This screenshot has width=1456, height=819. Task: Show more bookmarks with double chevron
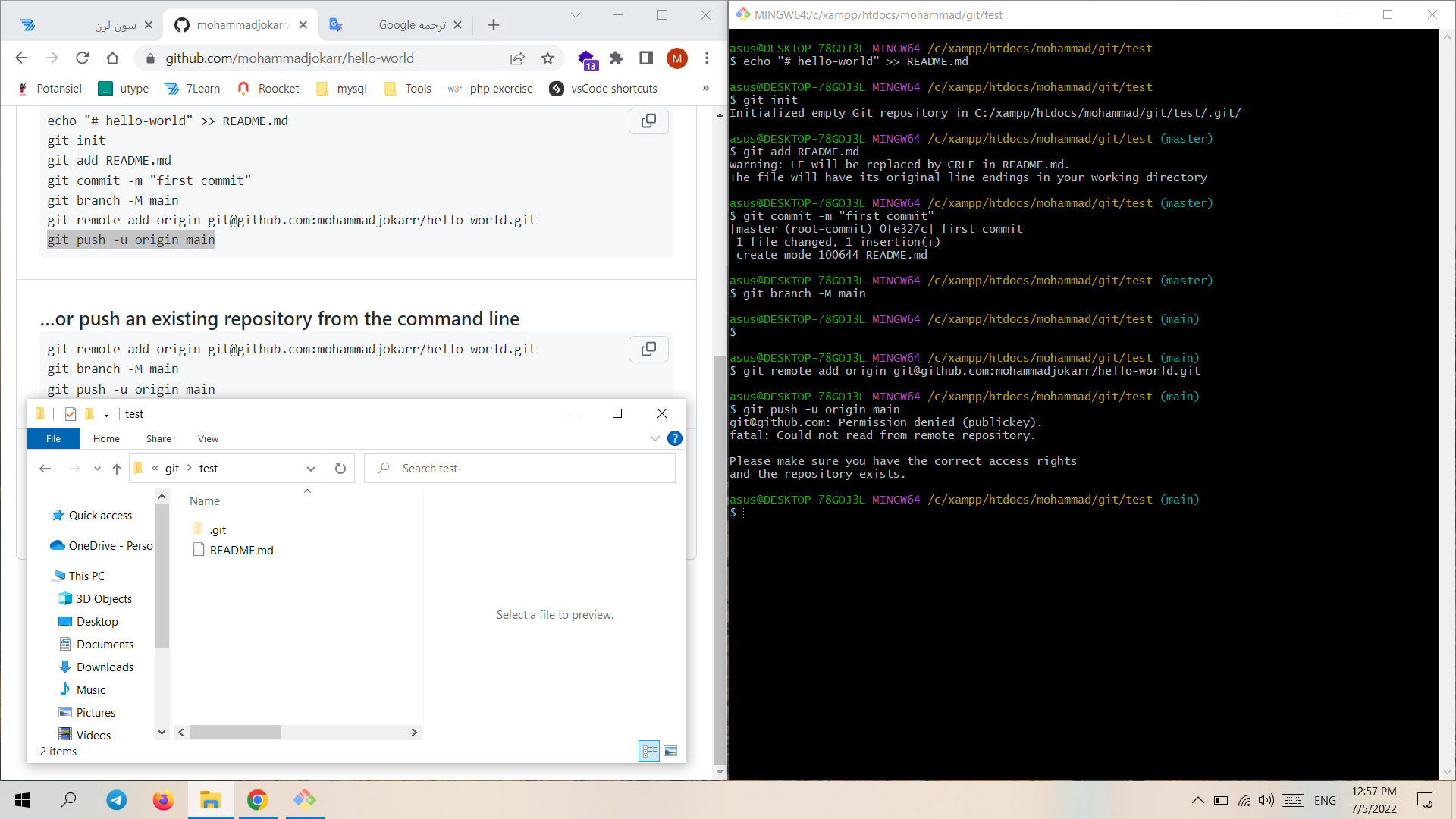coord(705,88)
